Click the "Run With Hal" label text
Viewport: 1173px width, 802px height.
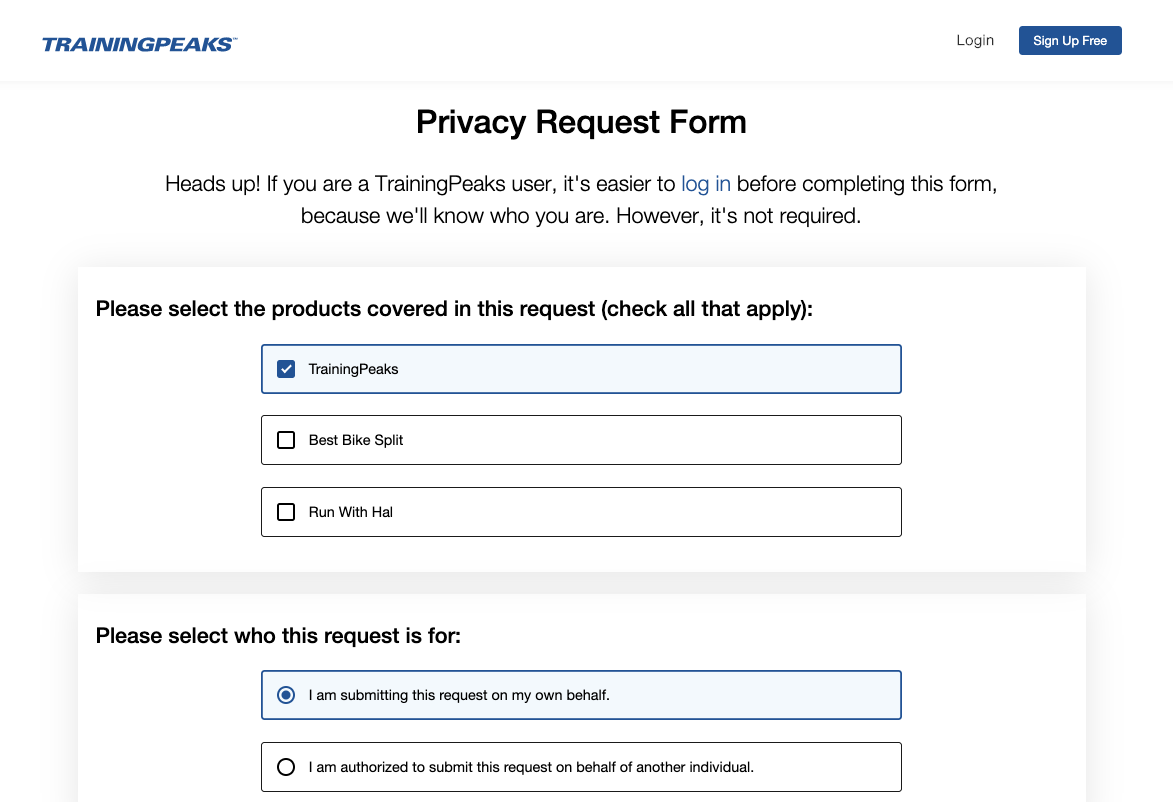[351, 512]
